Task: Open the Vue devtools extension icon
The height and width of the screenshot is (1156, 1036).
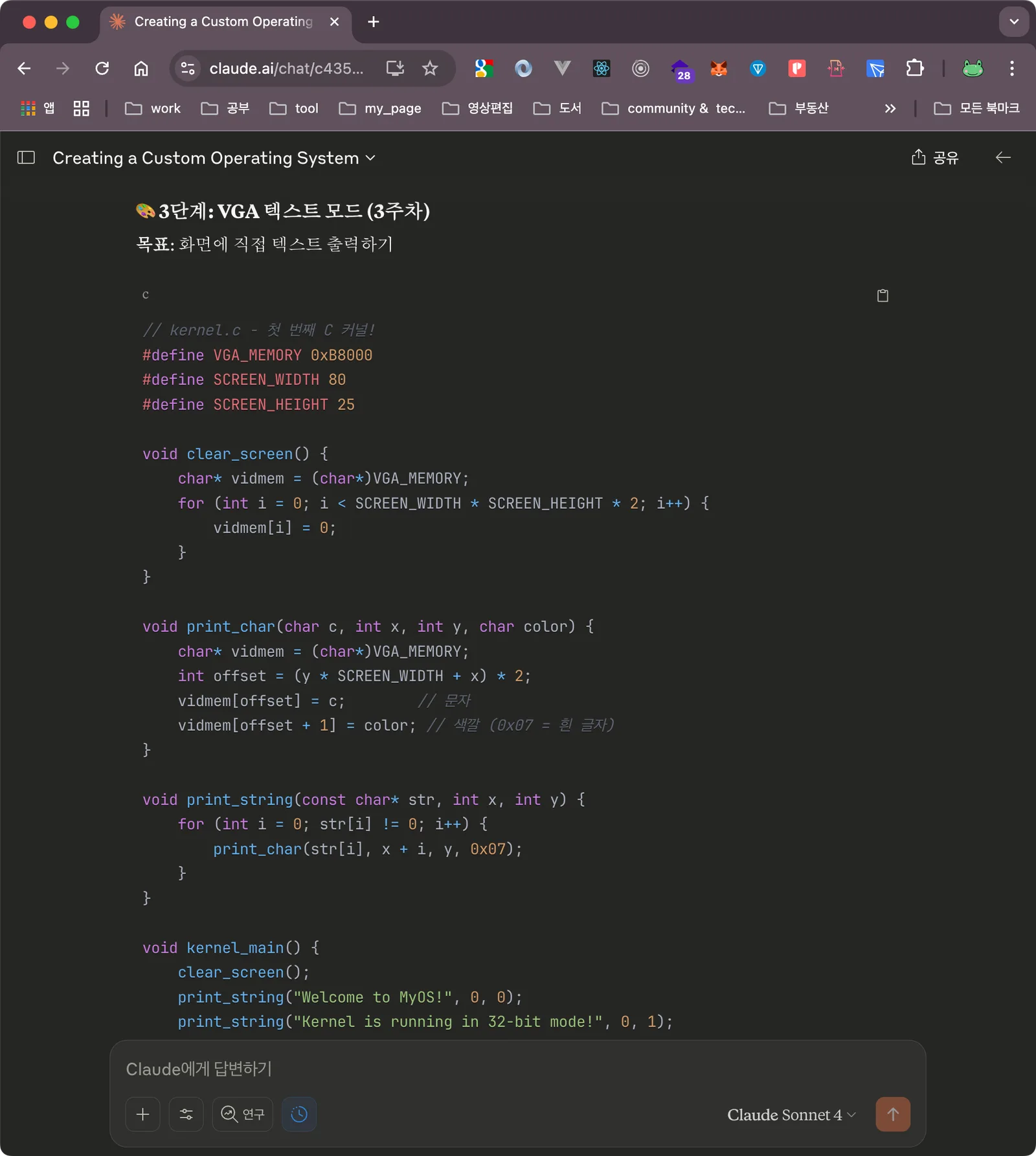Action: tap(562, 68)
